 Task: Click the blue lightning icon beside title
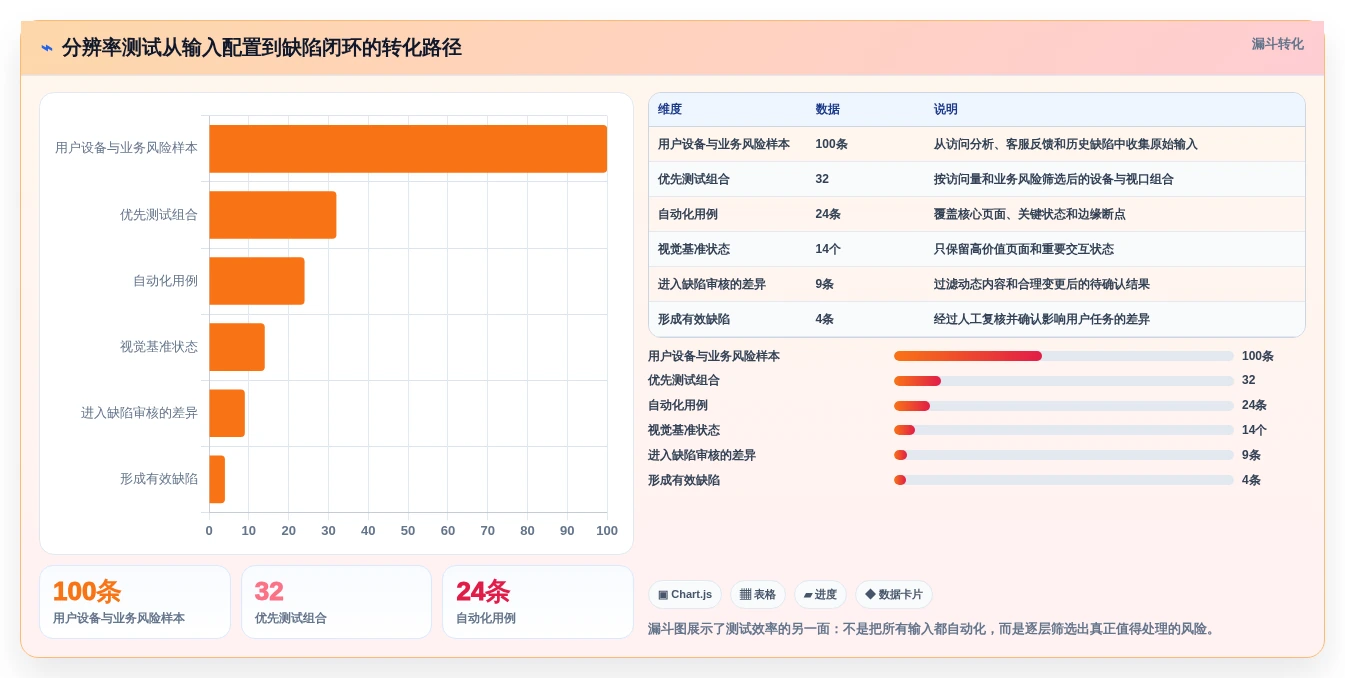click(x=47, y=48)
